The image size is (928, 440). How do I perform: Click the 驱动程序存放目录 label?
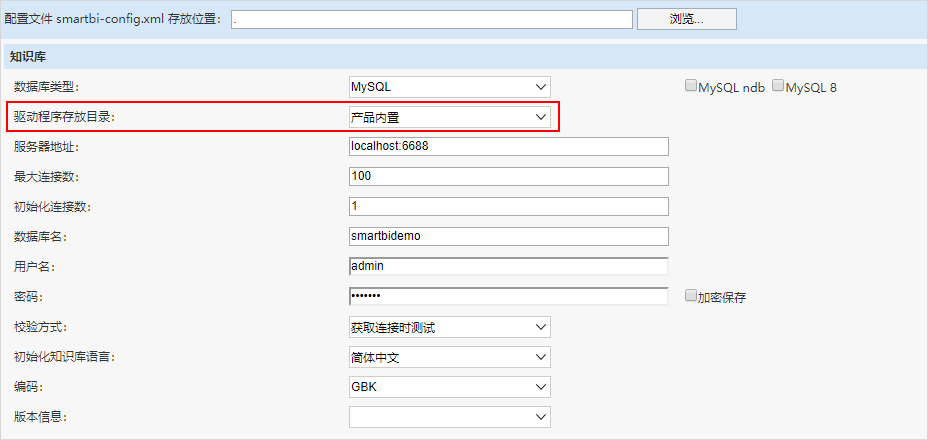tap(64, 117)
